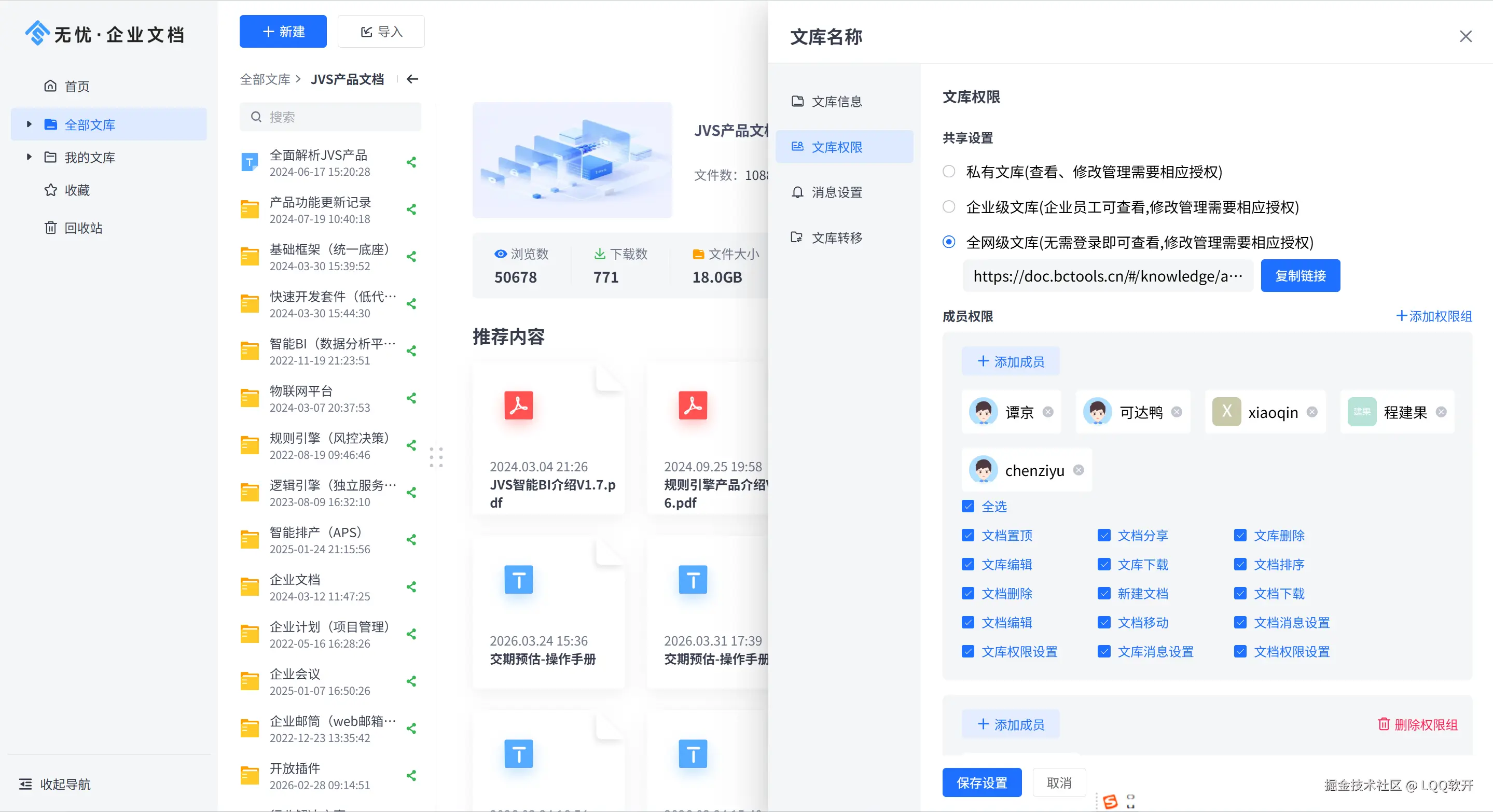The height and width of the screenshot is (812, 1493).
Task: Remove member xiaoqin via its x icon
Action: (1311, 412)
